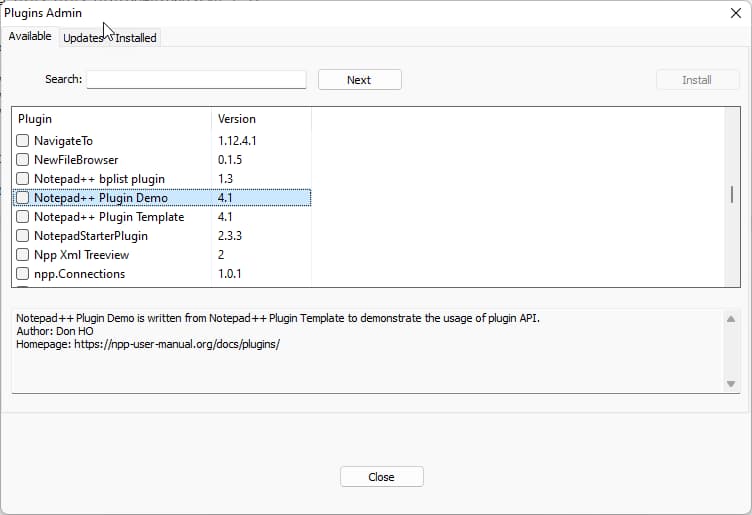Select Notepad++ Plugin Demo name

point(101,198)
